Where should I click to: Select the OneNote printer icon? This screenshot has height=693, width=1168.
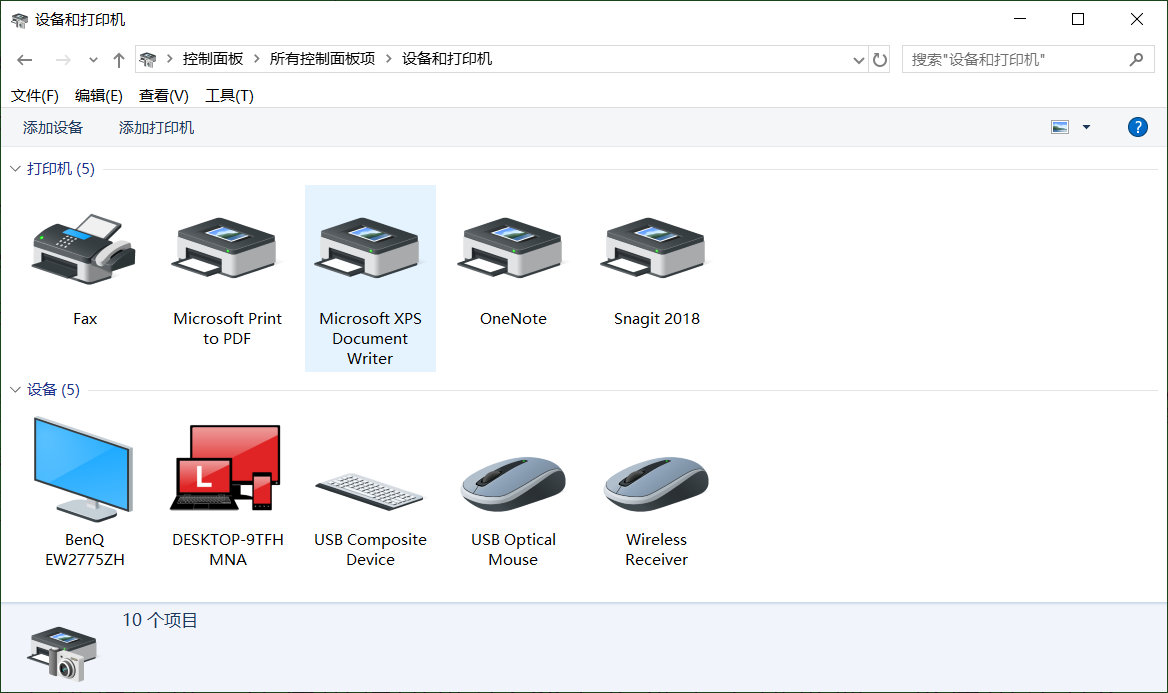(x=513, y=248)
